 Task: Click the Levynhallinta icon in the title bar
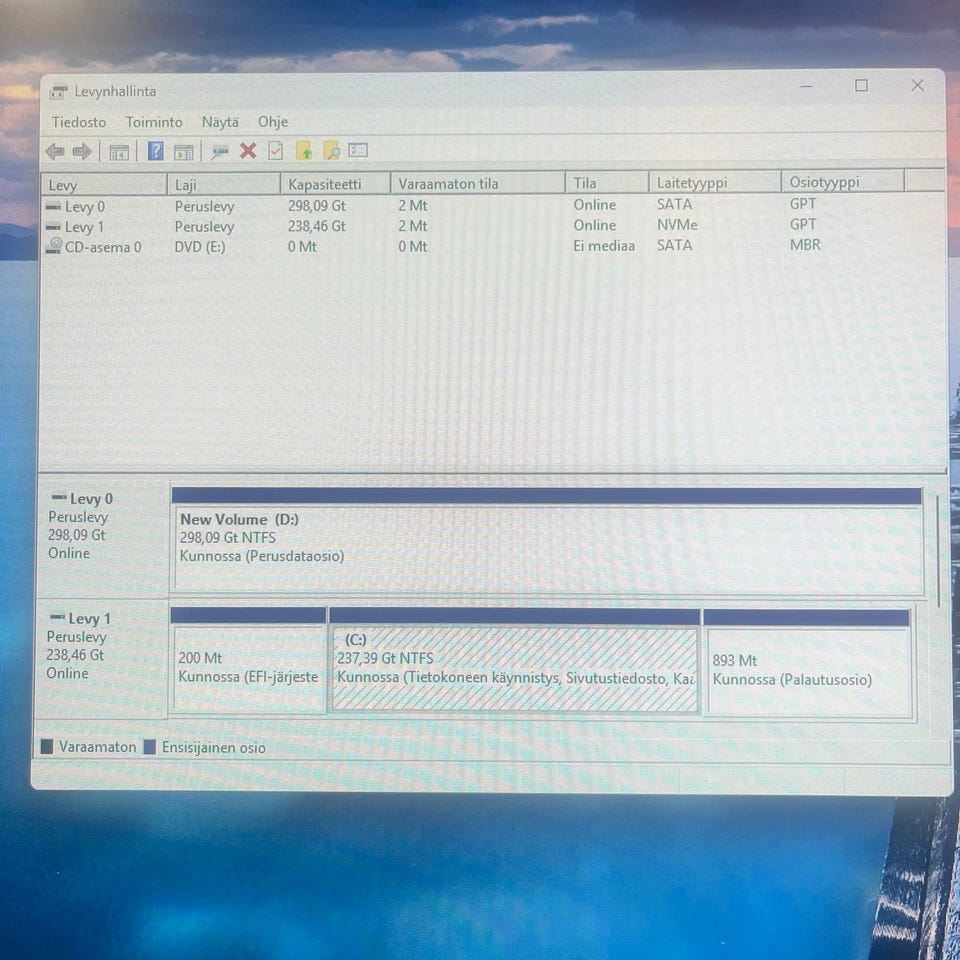pos(59,92)
